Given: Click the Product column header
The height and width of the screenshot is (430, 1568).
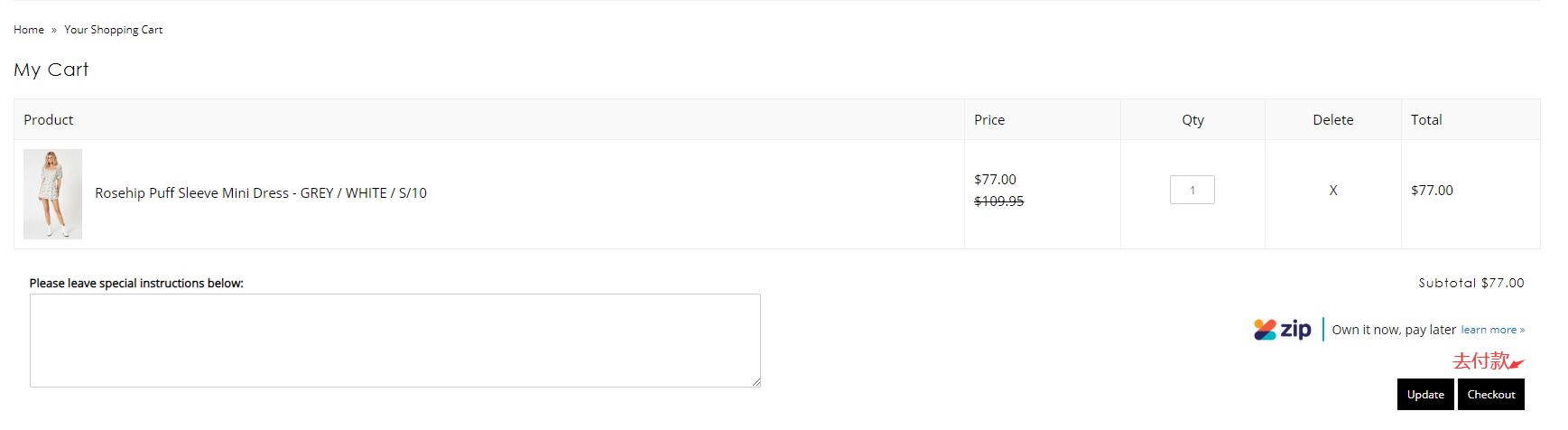Looking at the screenshot, I should click(x=49, y=120).
